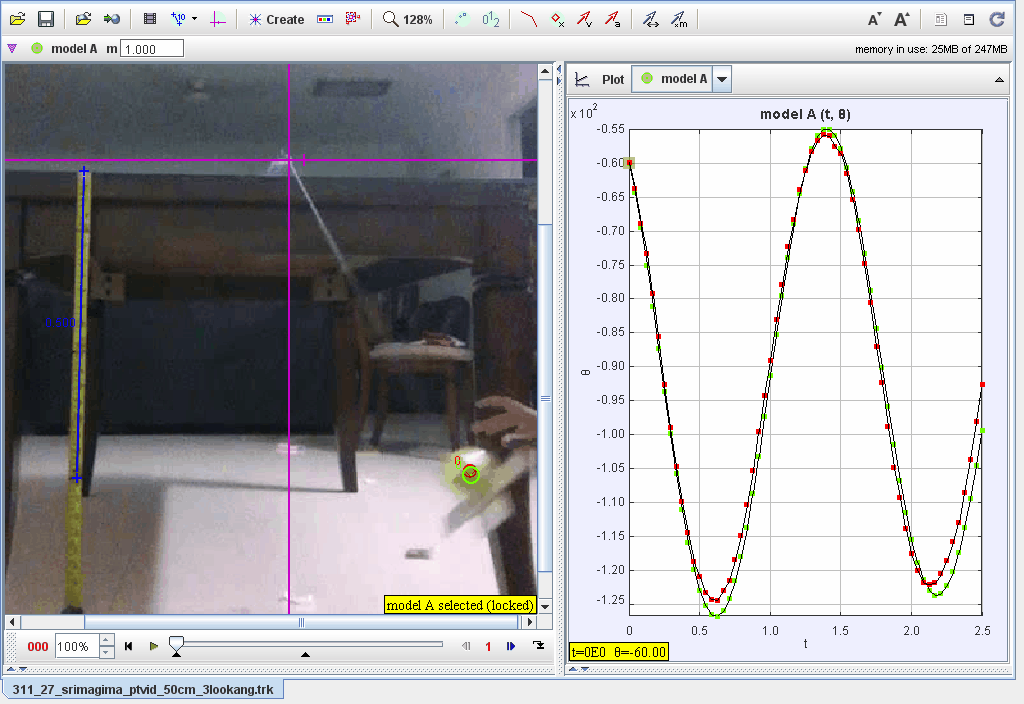Screen dimensions: 1024x704
Task: Open track control color bar icon
Action: coord(325,20)
